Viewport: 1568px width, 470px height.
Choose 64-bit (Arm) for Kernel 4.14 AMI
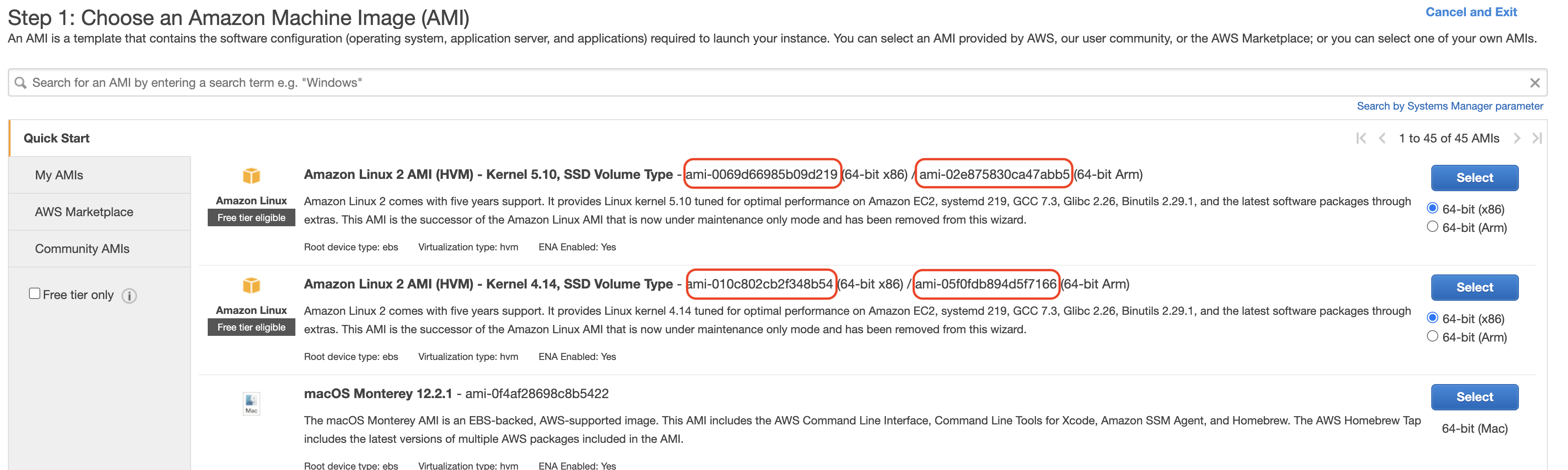(1432, 336)
